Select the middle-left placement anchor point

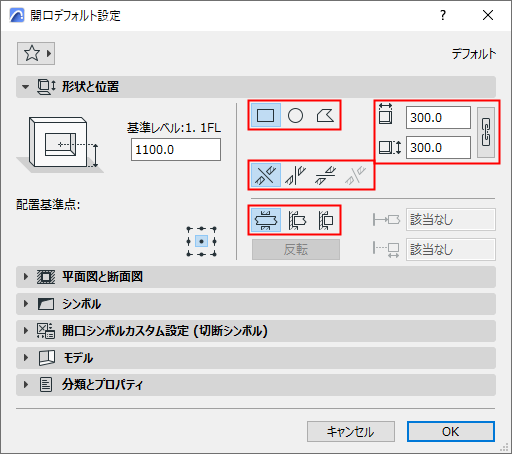pyautogui.click(x=189, y=241)
